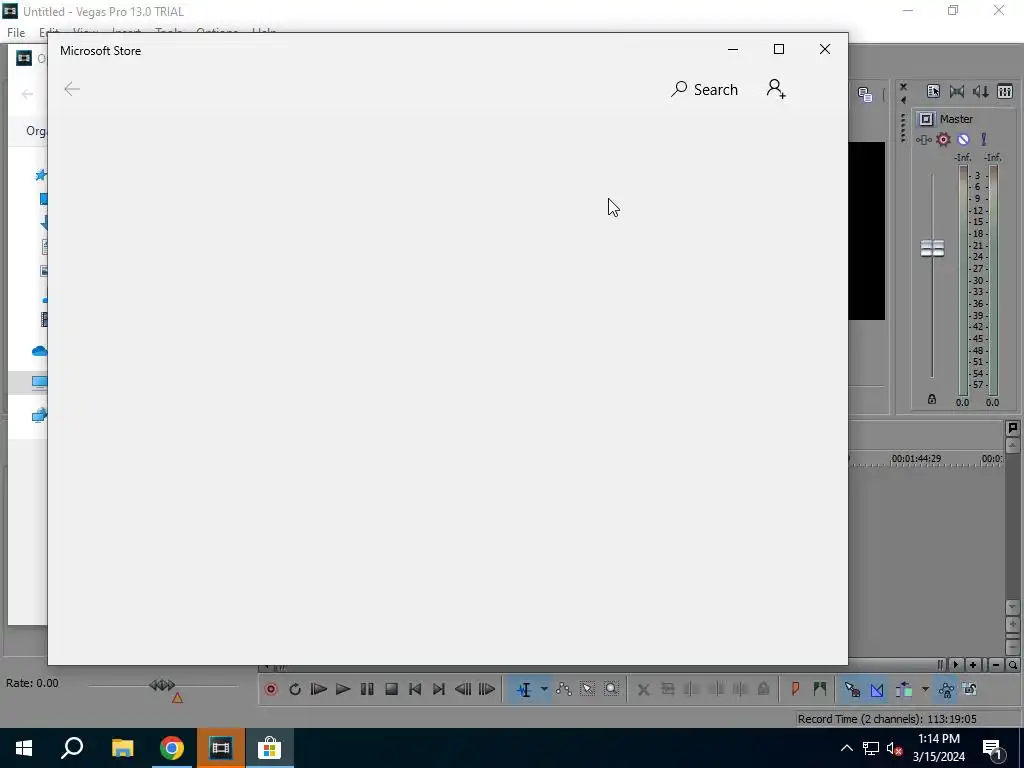Close the Master Bus docked window
The height and width of the screenshot is (768, 1024).
903,86
